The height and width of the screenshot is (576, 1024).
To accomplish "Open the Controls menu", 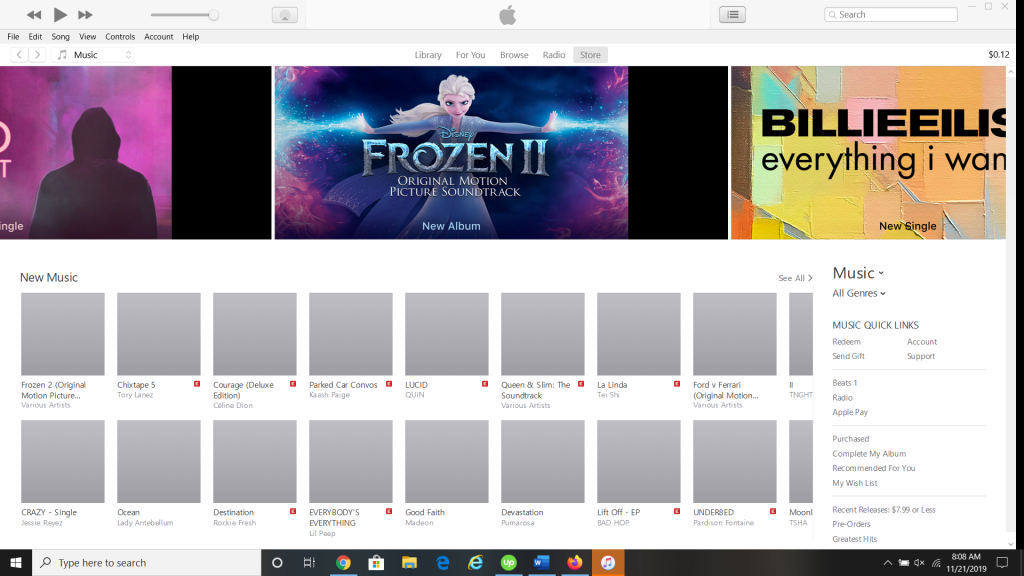I will click(x=120, y=37).
